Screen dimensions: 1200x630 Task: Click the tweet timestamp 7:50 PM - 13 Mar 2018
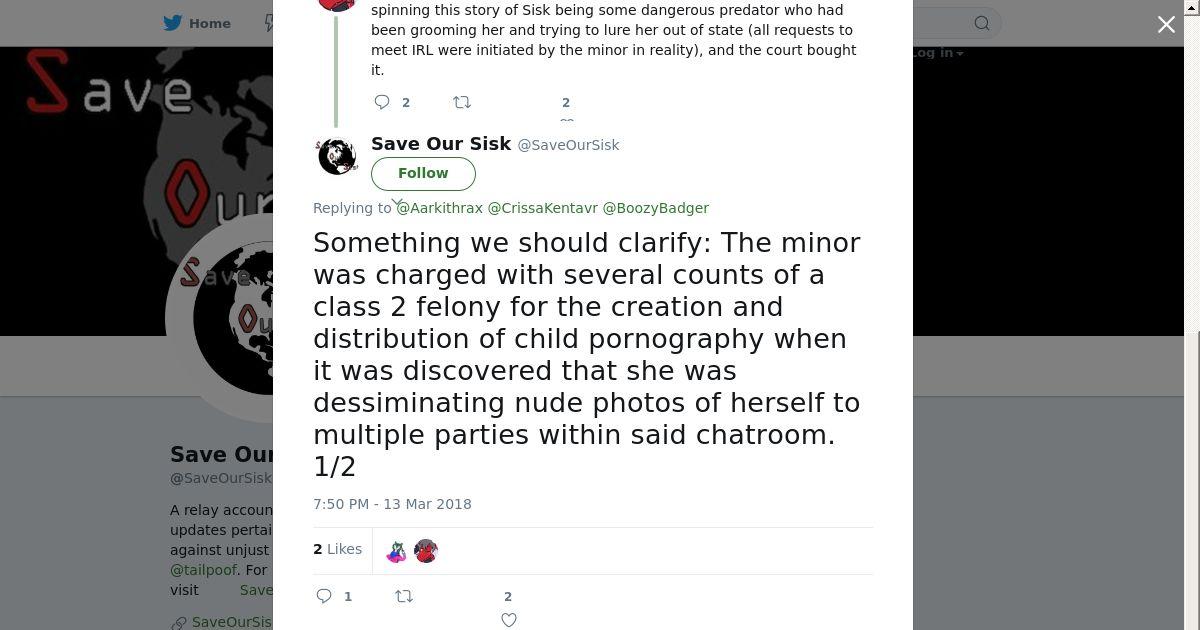click(x=392, y=504)
